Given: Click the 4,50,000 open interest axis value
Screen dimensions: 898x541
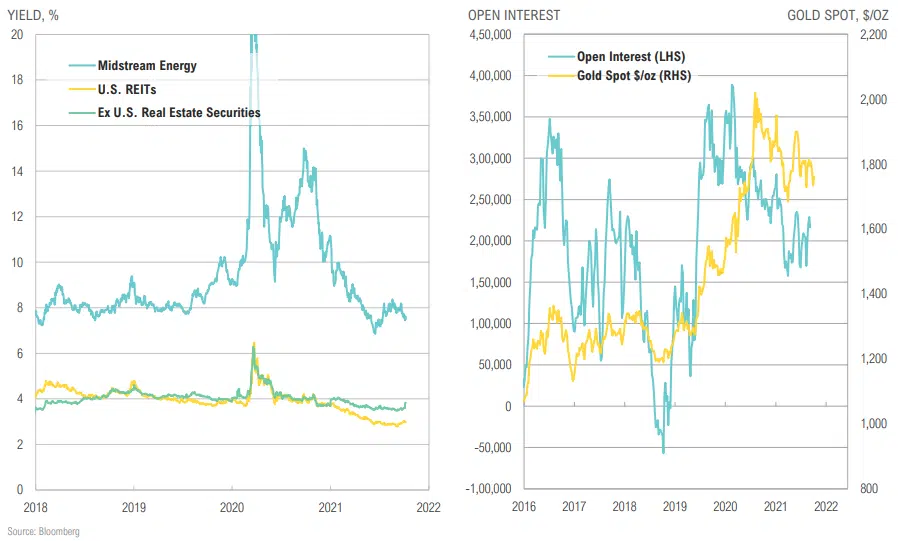Looking at the screenshot, I should pos(490,35).
